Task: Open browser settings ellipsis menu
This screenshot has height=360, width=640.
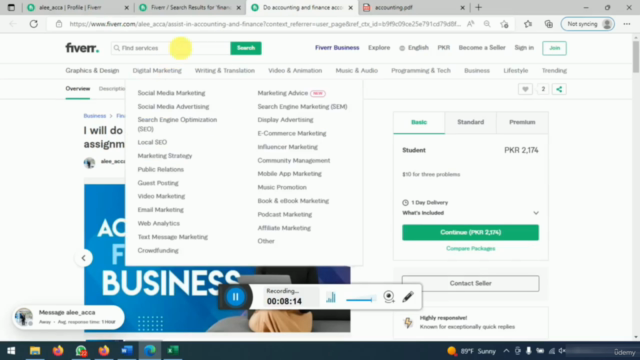Action: pyautogui.click(x=627, y=24)
